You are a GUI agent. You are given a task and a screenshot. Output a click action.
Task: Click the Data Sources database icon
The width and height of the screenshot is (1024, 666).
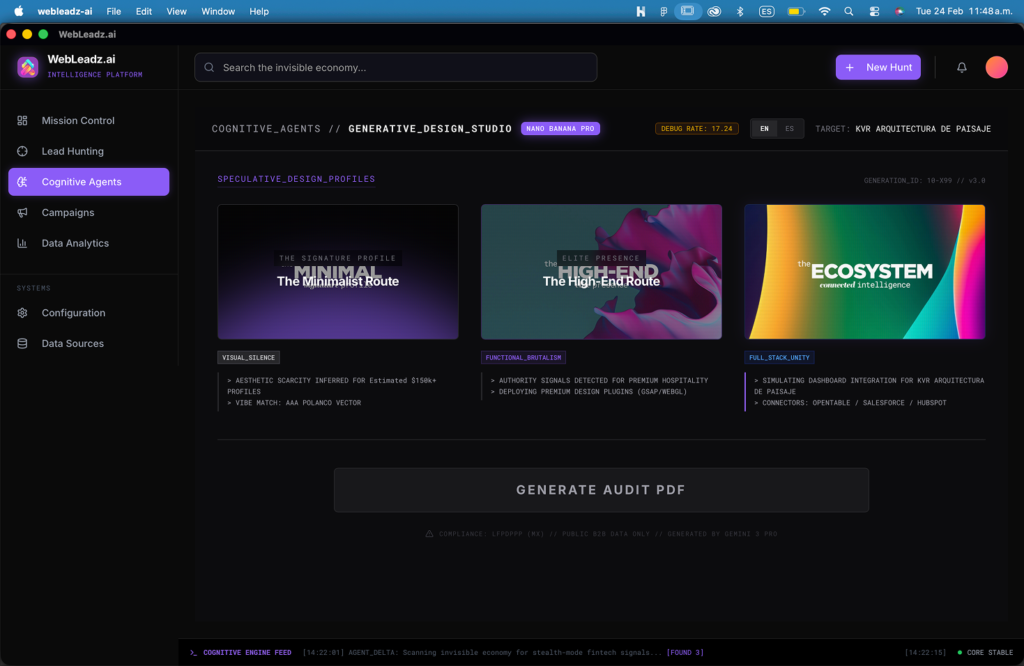pos(22,344)
